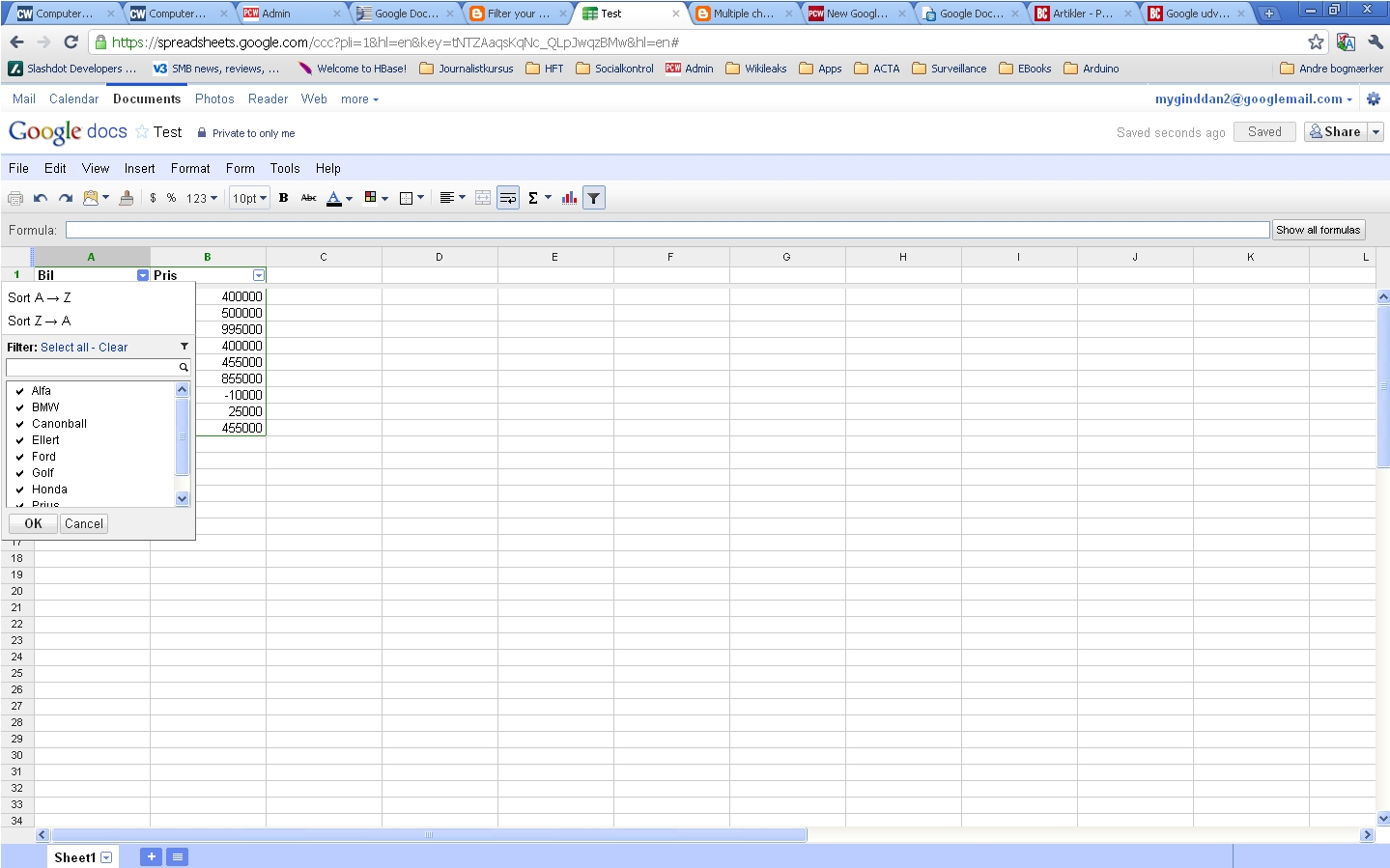Open the filter dropdown on the Pris column
The image size is (1390, 868).
click(258, 275)
